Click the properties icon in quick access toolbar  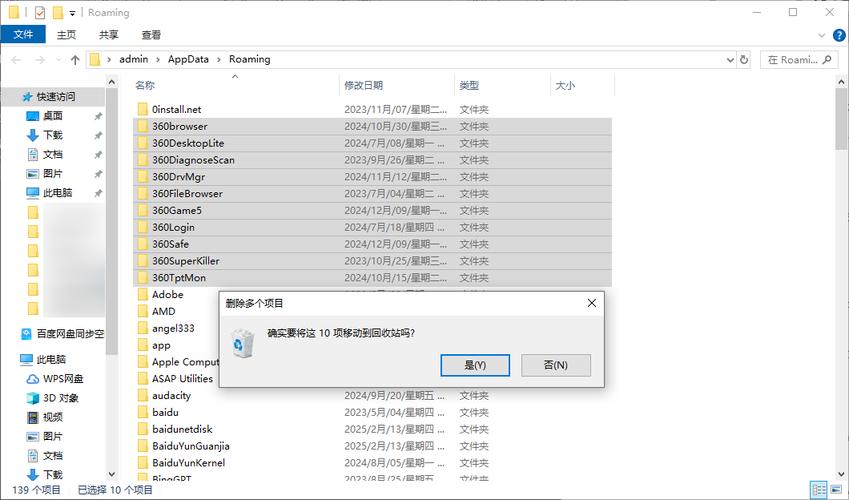40,12
